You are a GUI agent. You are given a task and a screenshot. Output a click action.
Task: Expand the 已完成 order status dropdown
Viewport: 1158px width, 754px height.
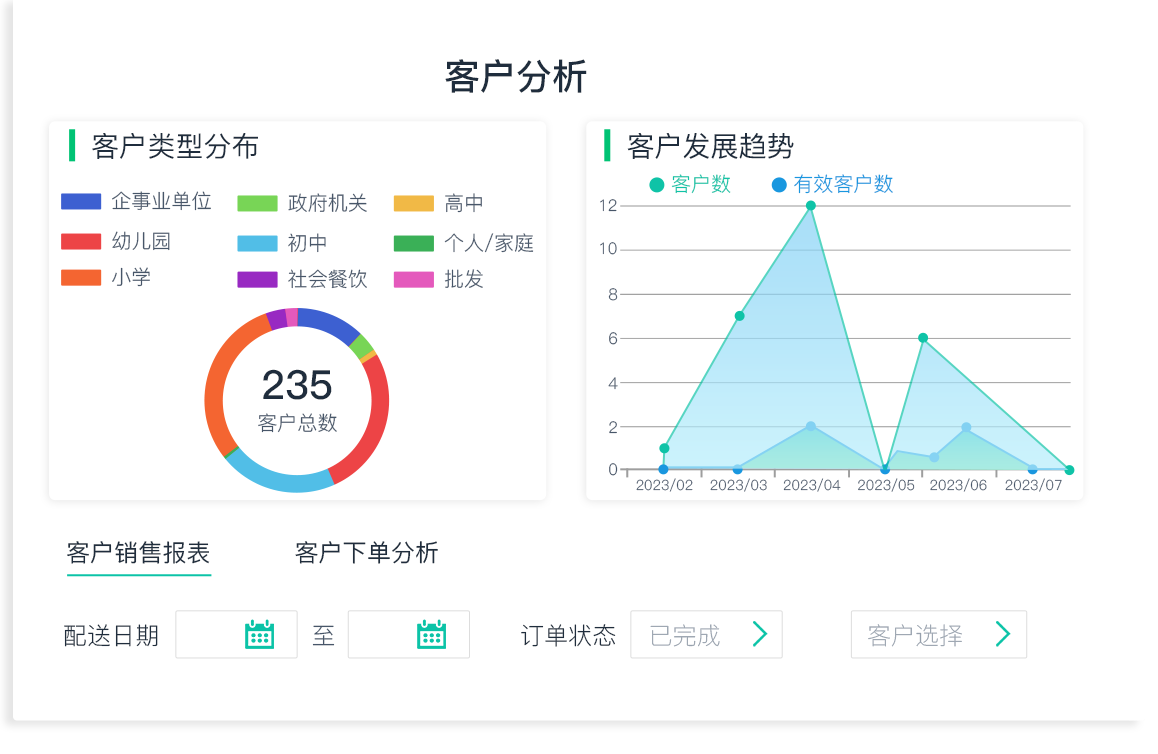(x=705, y=634)
